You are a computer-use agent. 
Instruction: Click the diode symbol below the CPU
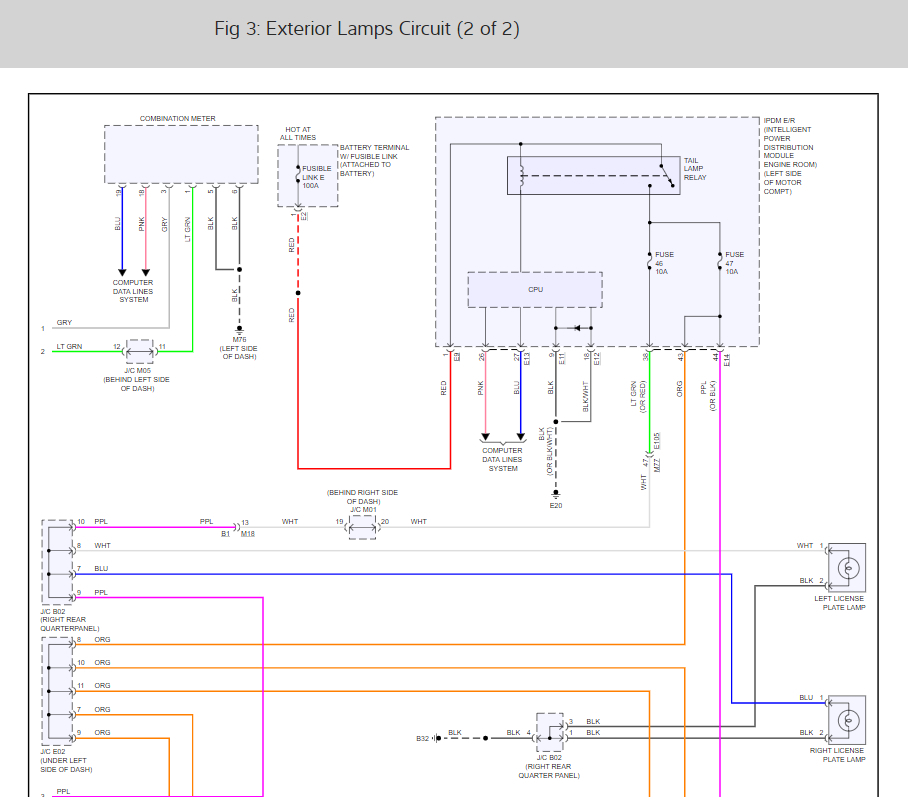577,328
